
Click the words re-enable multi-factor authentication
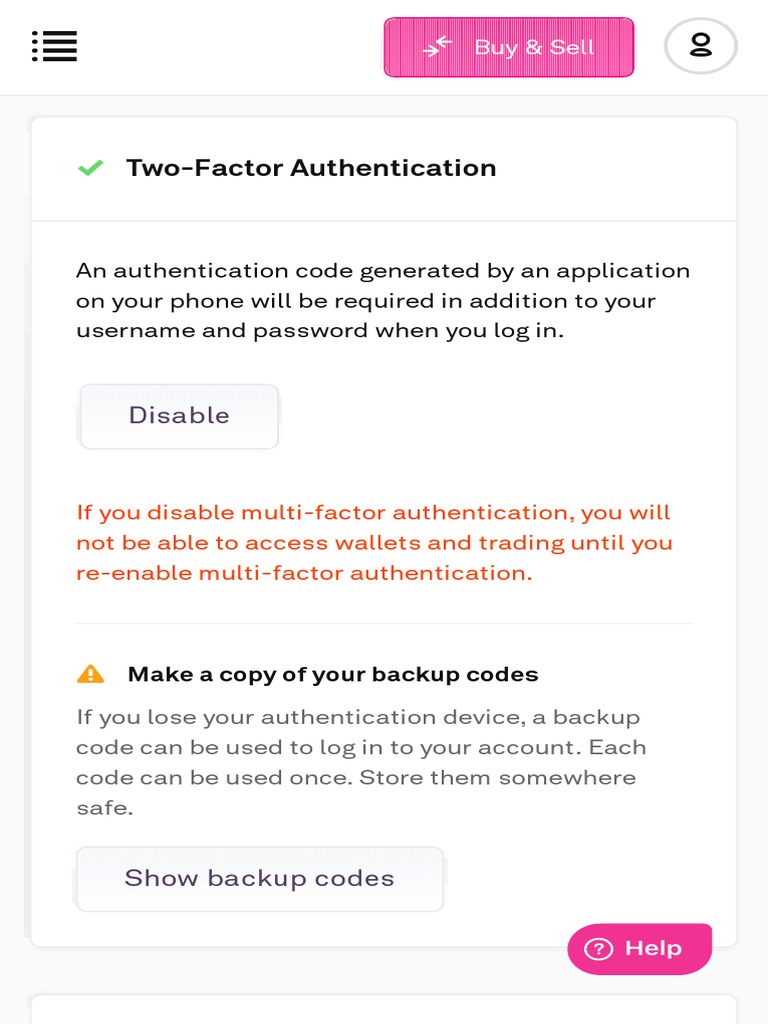304,573
